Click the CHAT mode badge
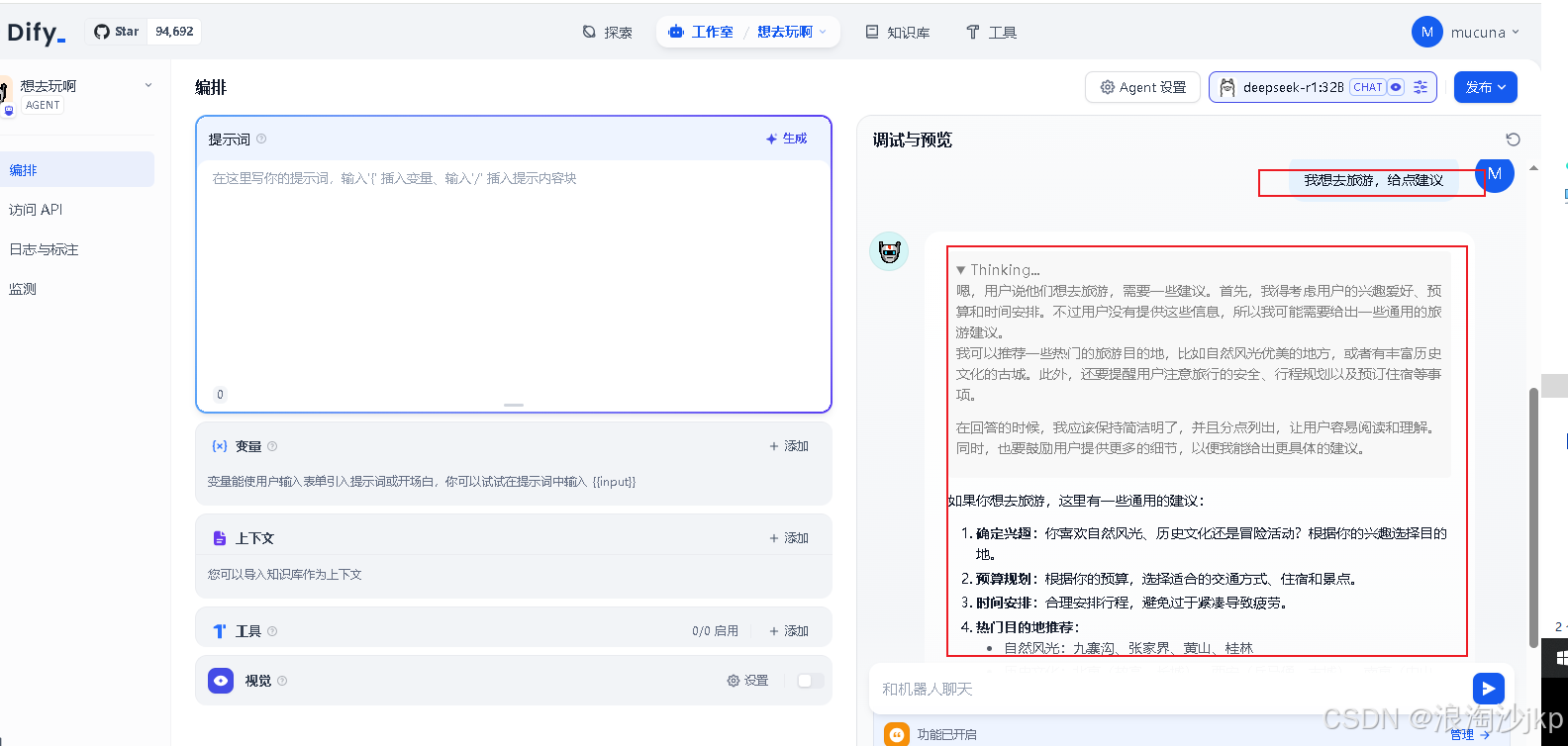 (x=1367, y=87)
